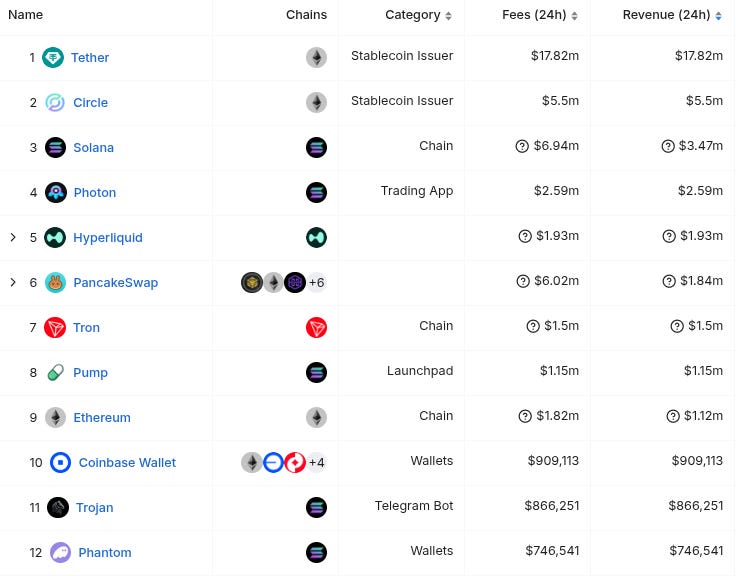
Task: Click Tether's $17.82m revenue value
Action: pyautogui.click(x=699, y=55)
